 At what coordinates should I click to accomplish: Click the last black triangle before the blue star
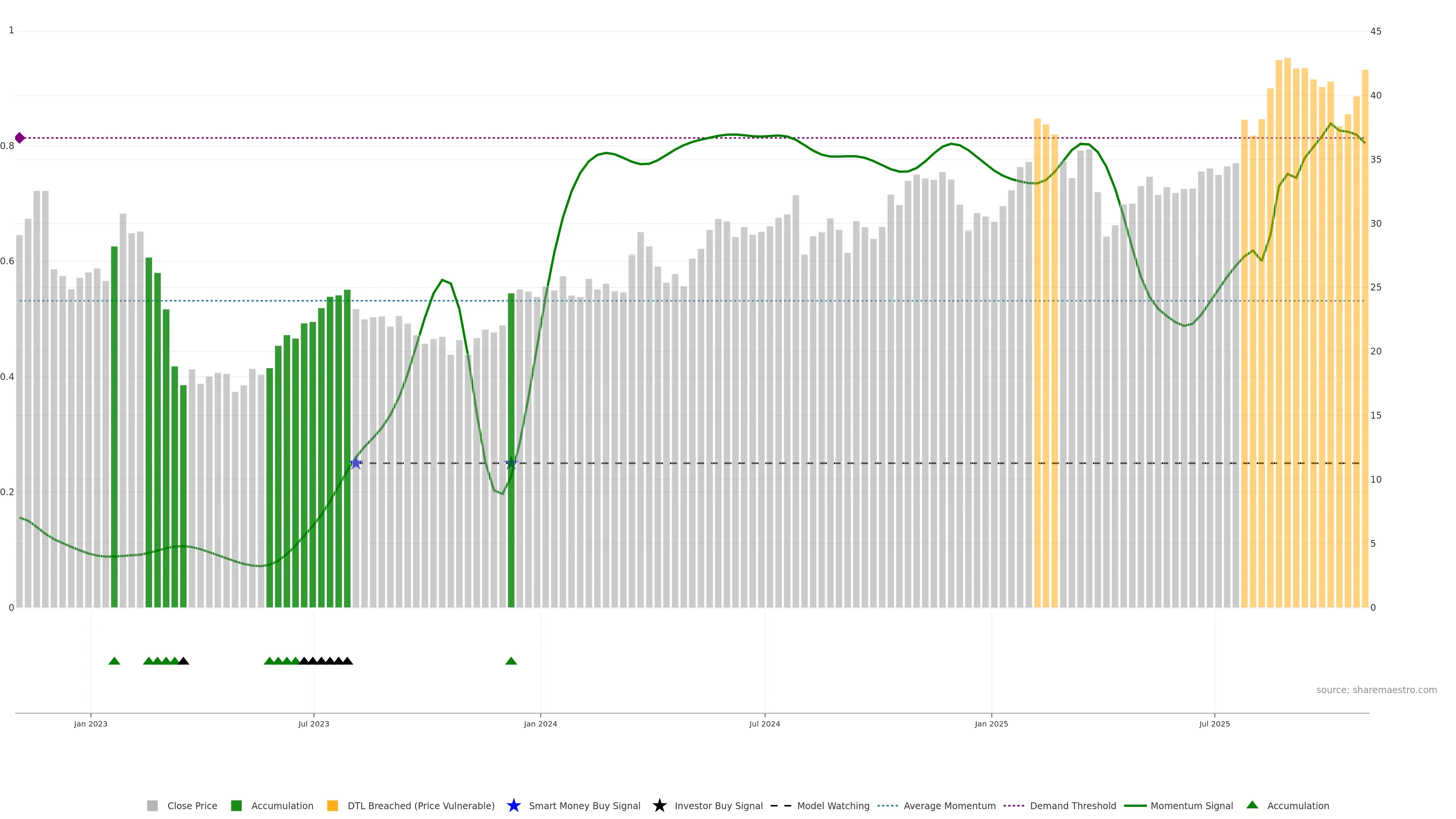348,661
